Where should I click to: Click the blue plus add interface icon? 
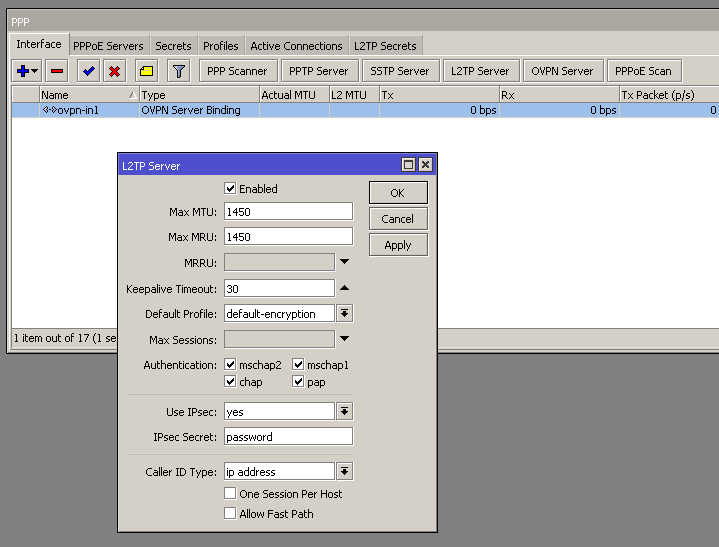click(23, 71)
